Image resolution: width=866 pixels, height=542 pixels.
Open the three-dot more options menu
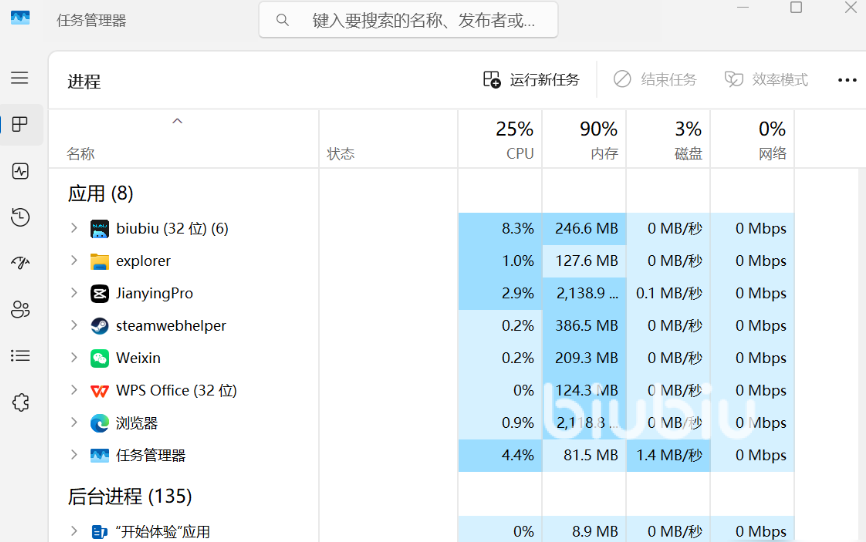[x=847, y=80]
